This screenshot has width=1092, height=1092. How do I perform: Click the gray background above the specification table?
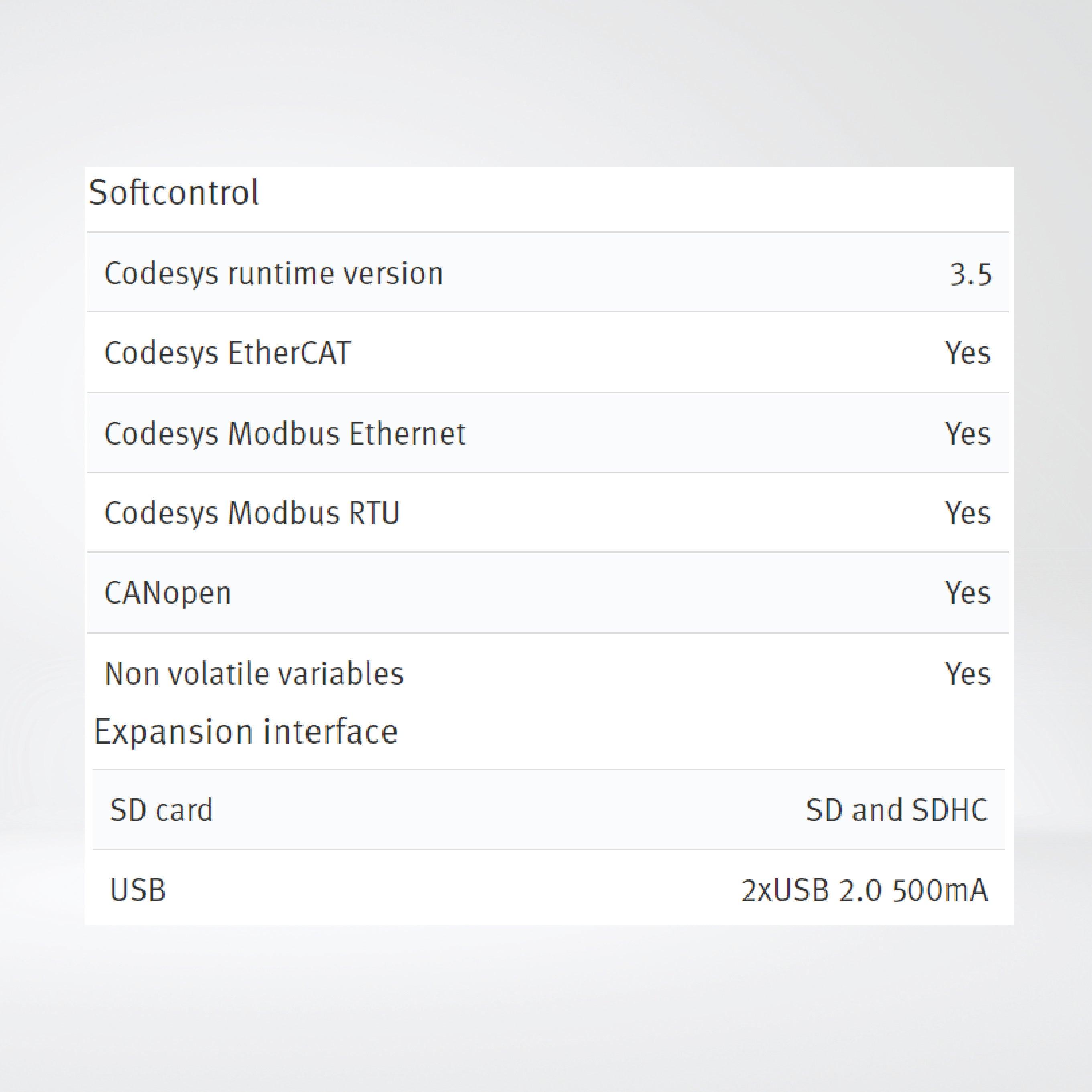coord(546,85)
